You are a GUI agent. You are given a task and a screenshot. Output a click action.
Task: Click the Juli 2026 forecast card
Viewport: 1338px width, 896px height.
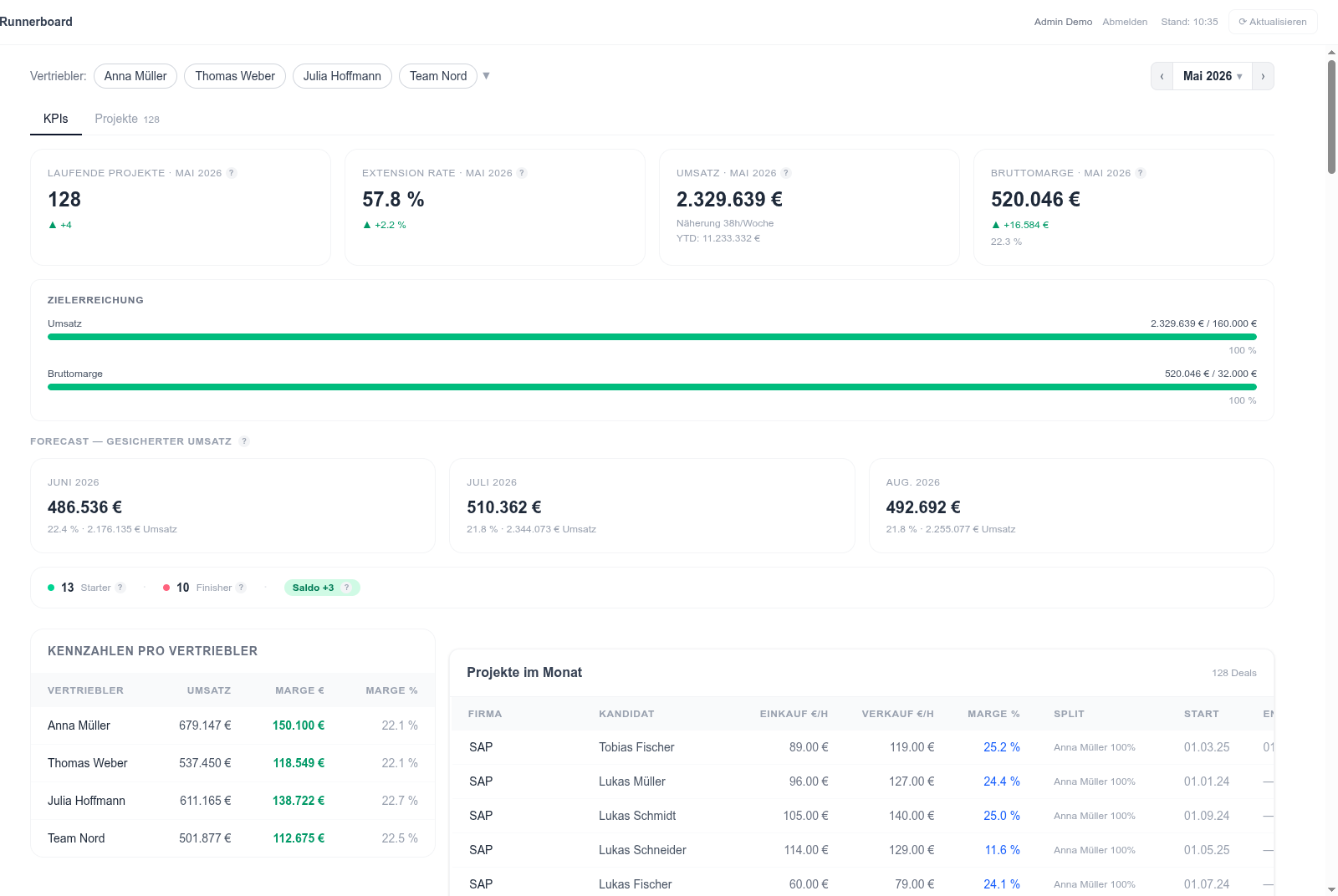tap(652, 506)
